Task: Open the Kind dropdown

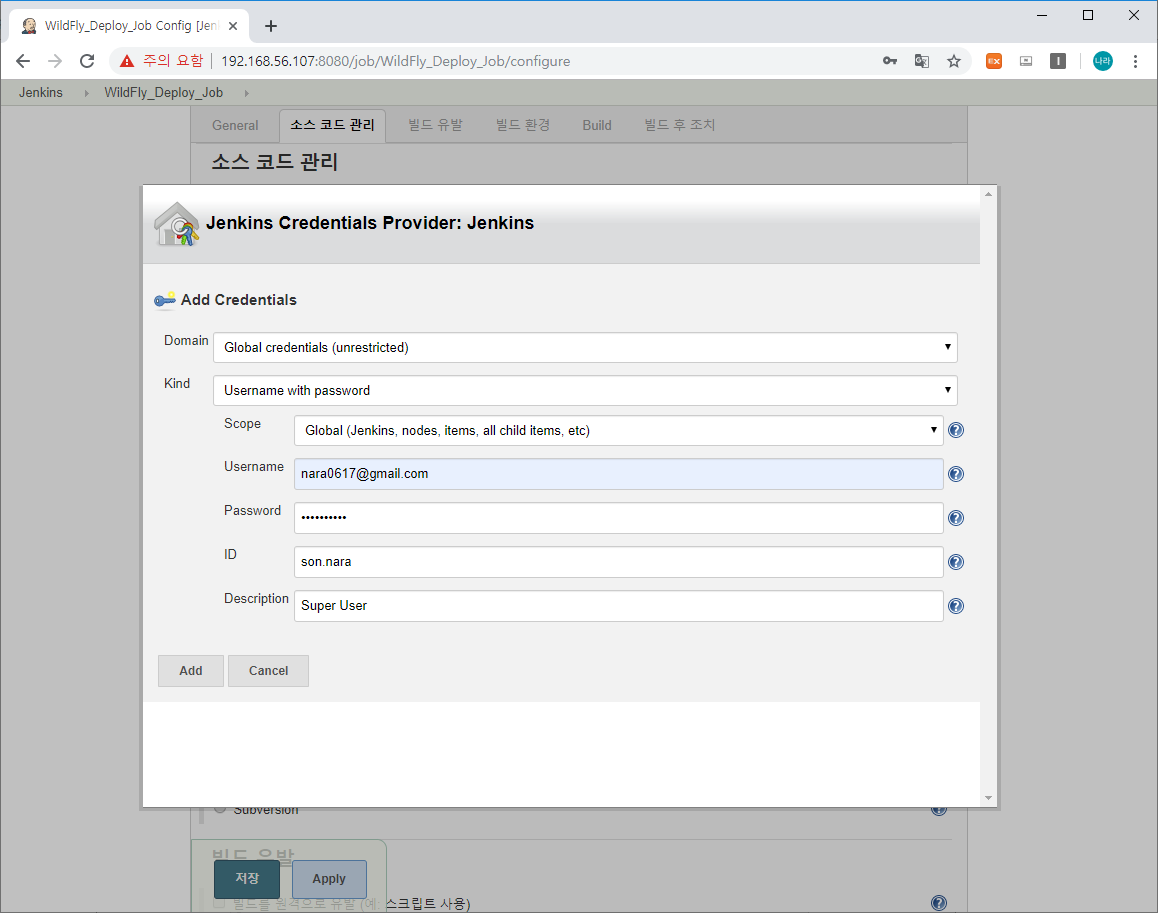Action: [585, 390]
